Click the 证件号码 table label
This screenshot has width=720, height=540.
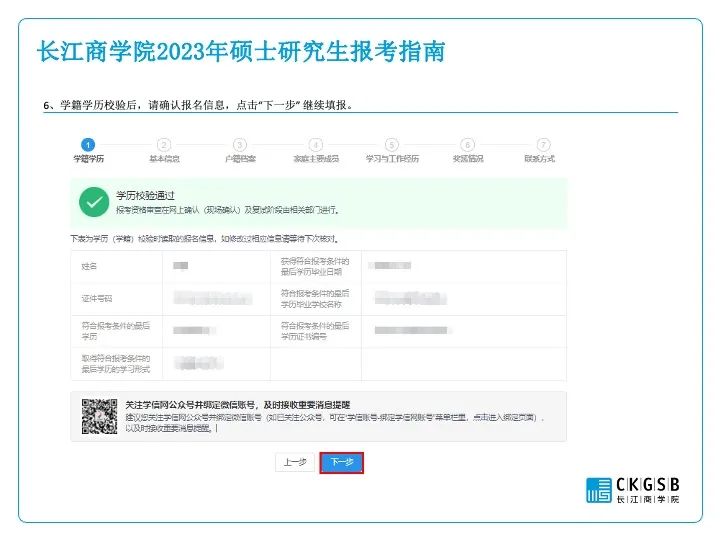(96, 299)
